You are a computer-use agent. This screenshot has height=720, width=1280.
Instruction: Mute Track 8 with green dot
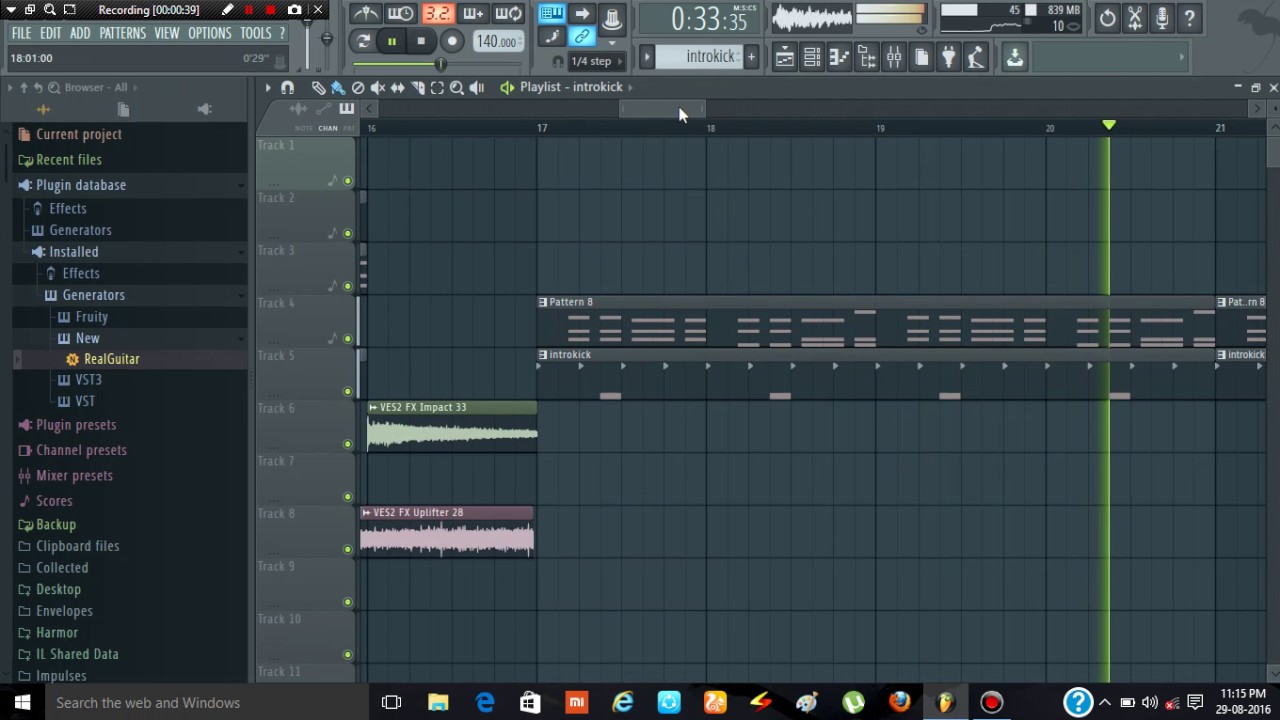coord(348,549)
